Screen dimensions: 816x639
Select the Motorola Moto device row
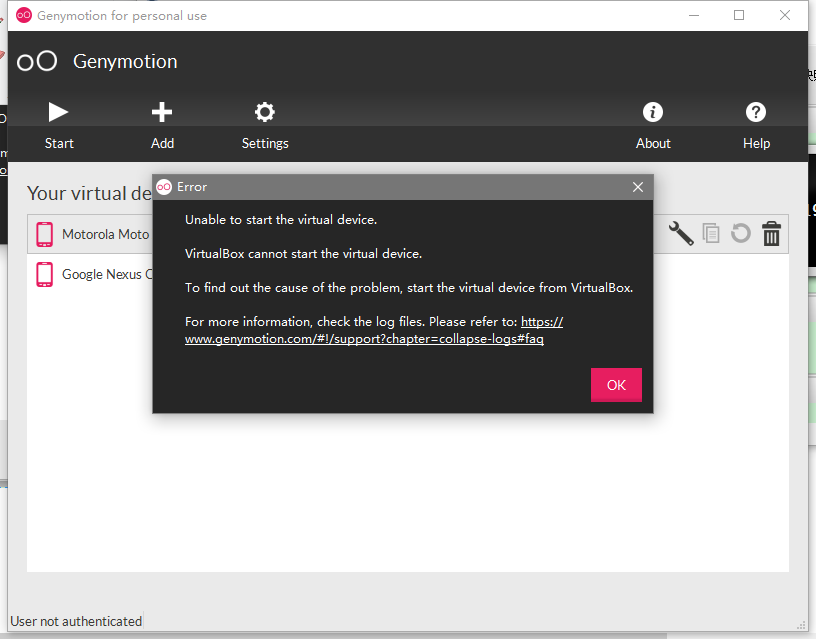pyautogui.click(x=407, y=234)
